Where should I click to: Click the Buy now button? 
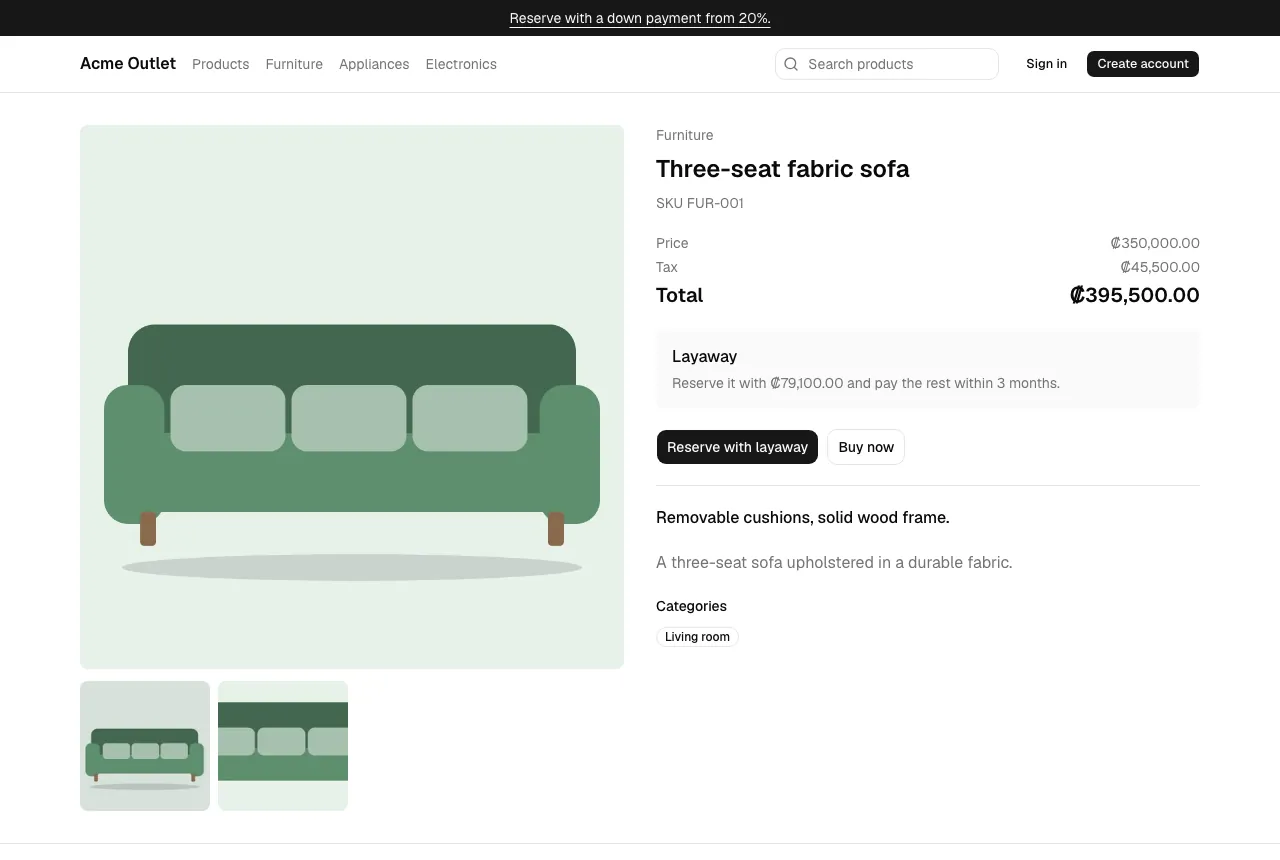(866, 447)
